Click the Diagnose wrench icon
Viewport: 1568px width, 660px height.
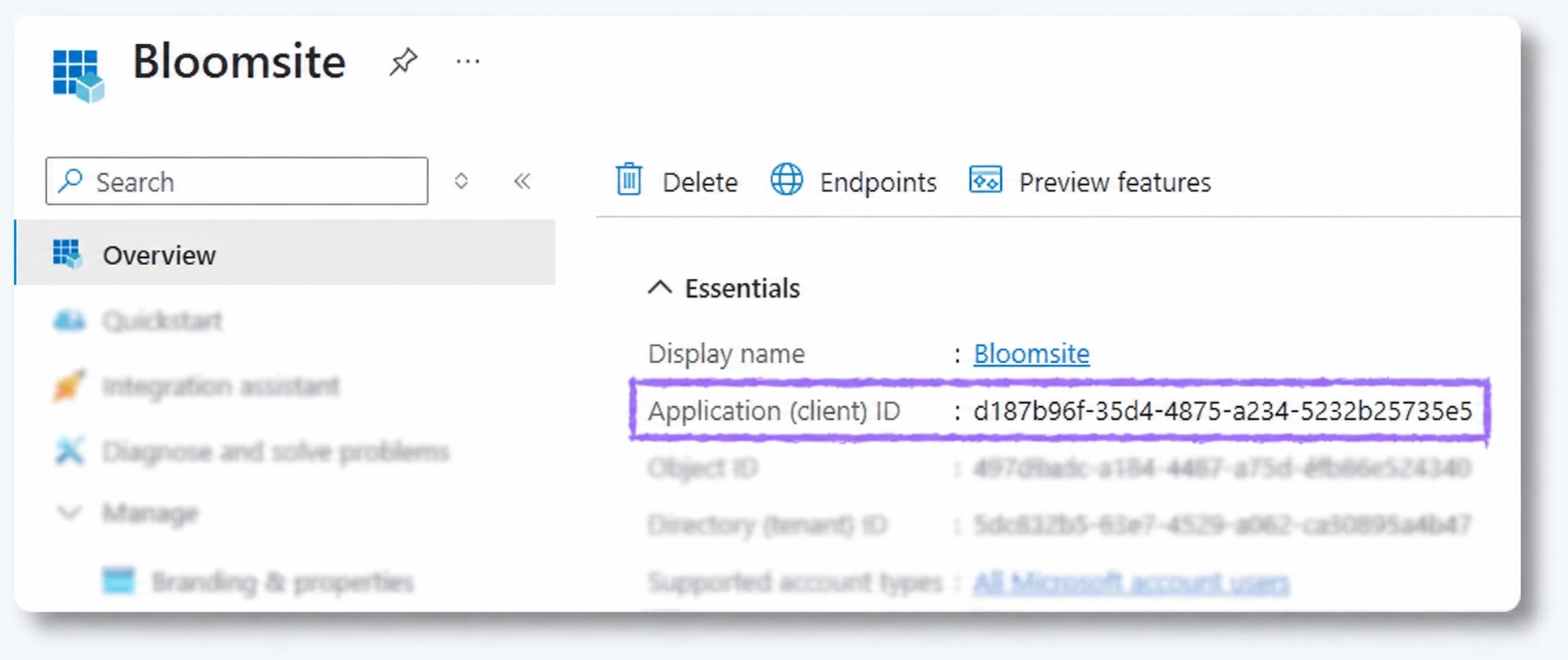69,451
